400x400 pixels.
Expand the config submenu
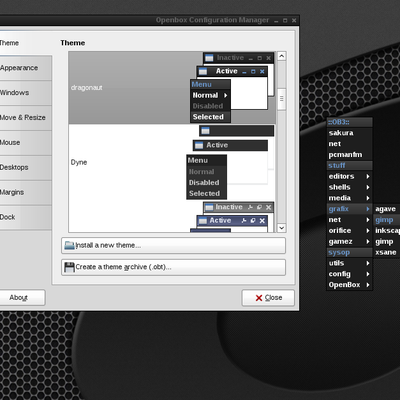click(349, 274)
